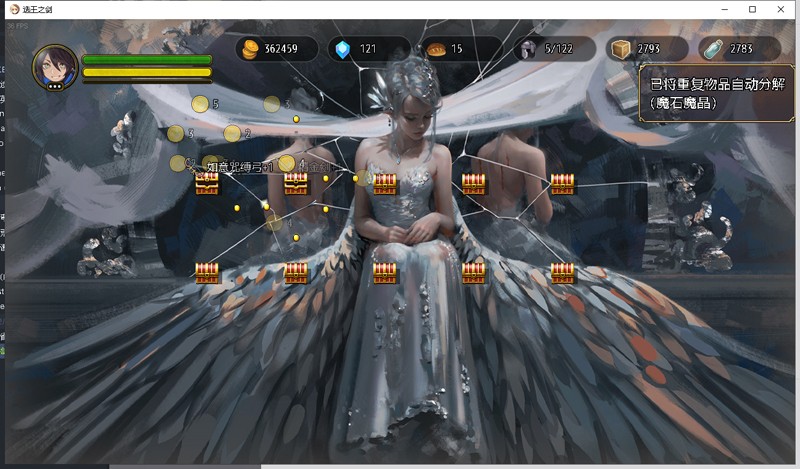Click the green health bar
This screenshot has width=800, height=469.
click(x=147, y=60)
